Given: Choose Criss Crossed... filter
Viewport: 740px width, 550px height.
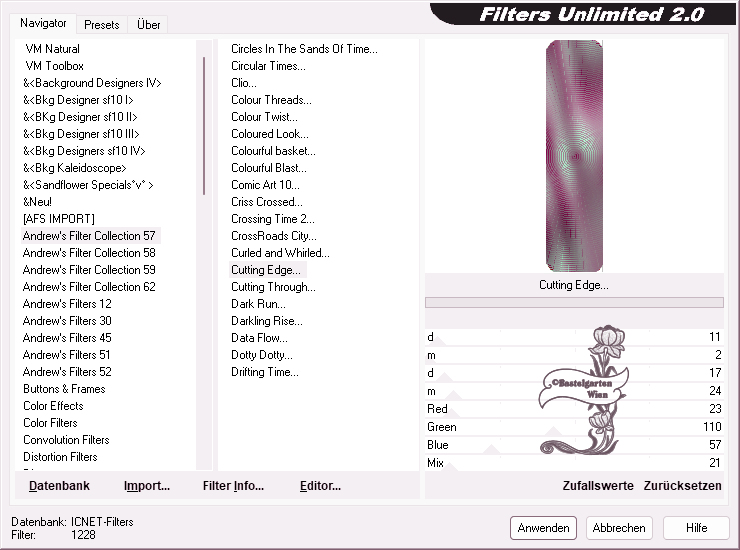Looking at the screenshot, I should [x=267, y=202].
